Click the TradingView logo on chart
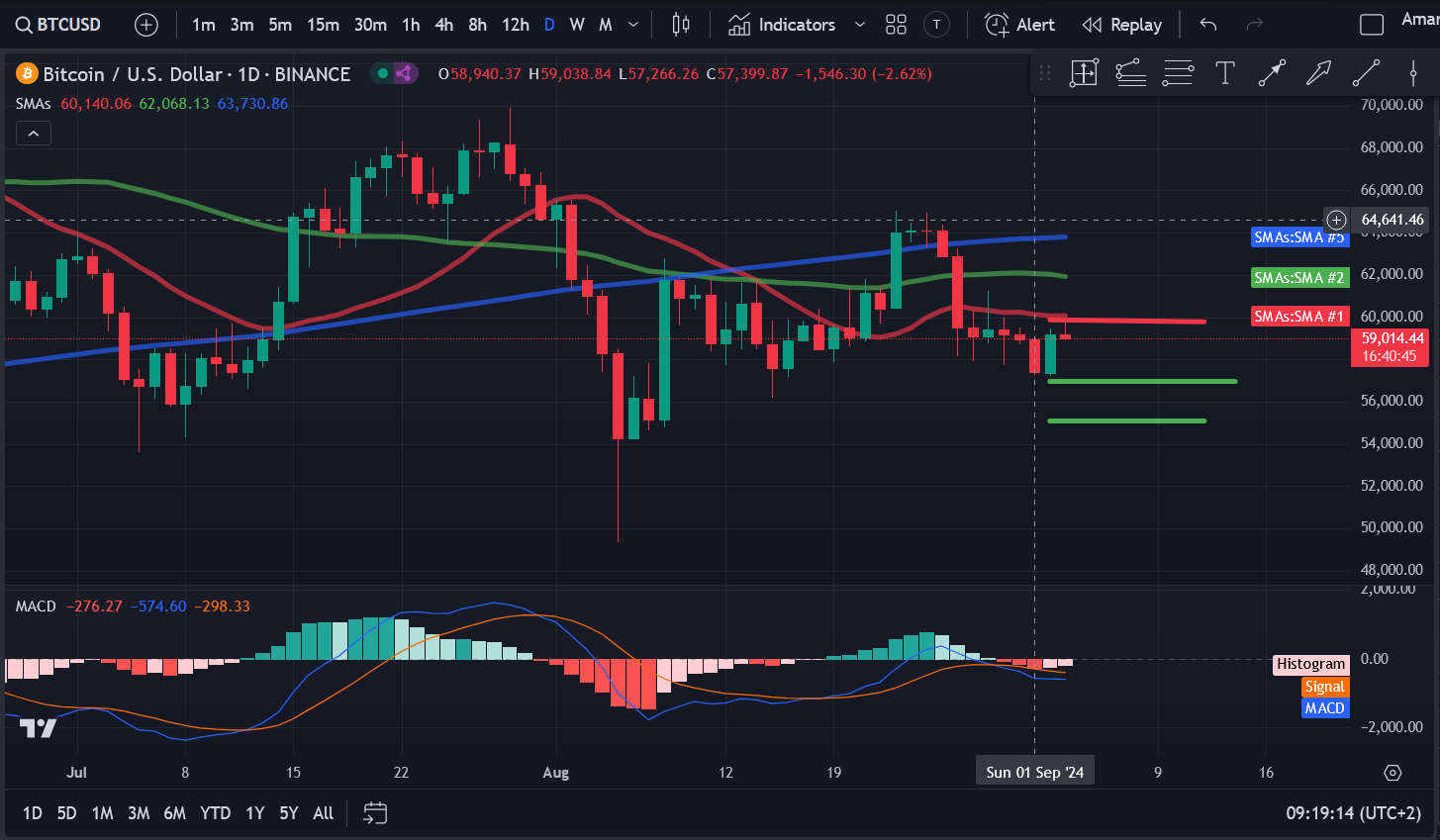Image resolution: width=1440 pixels, height=840 pixels. (x=39, y=729)
